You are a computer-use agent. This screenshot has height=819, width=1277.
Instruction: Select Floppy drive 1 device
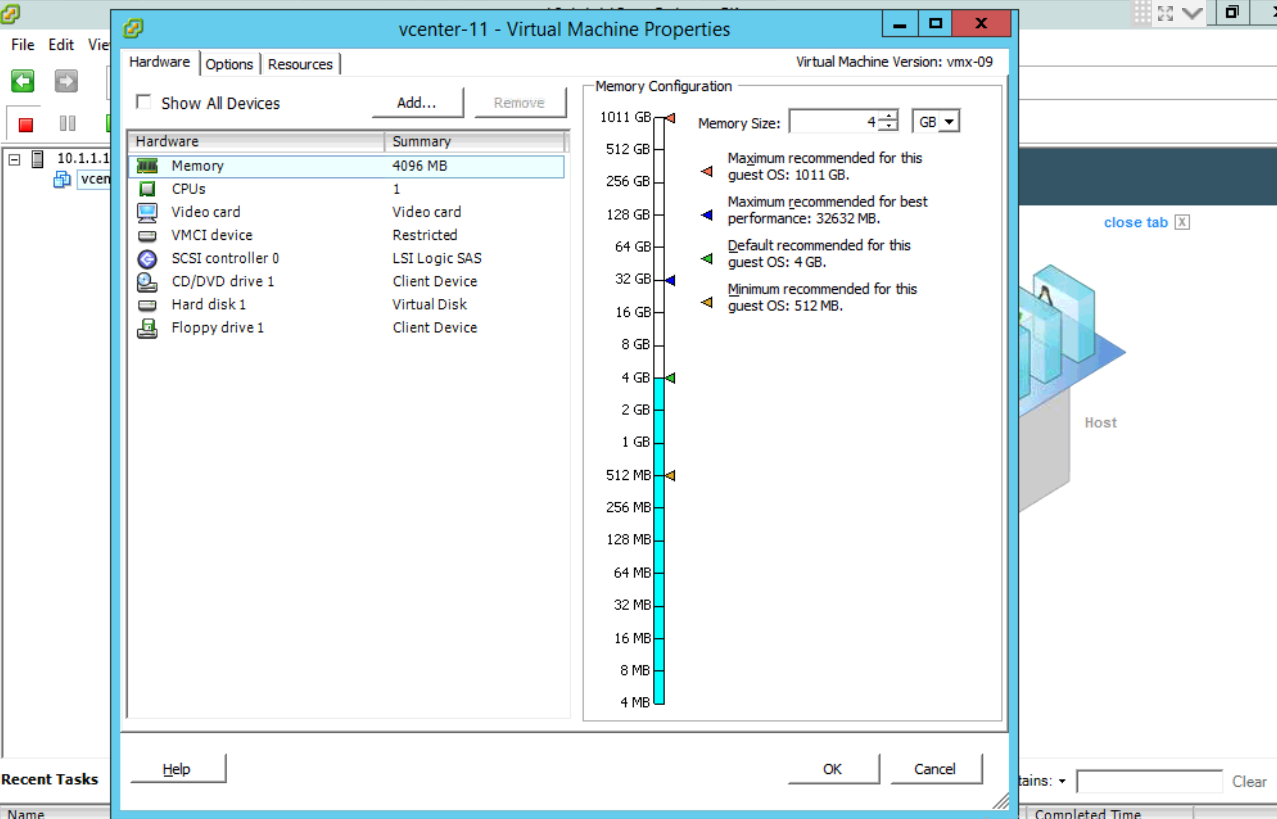[217, 327]
